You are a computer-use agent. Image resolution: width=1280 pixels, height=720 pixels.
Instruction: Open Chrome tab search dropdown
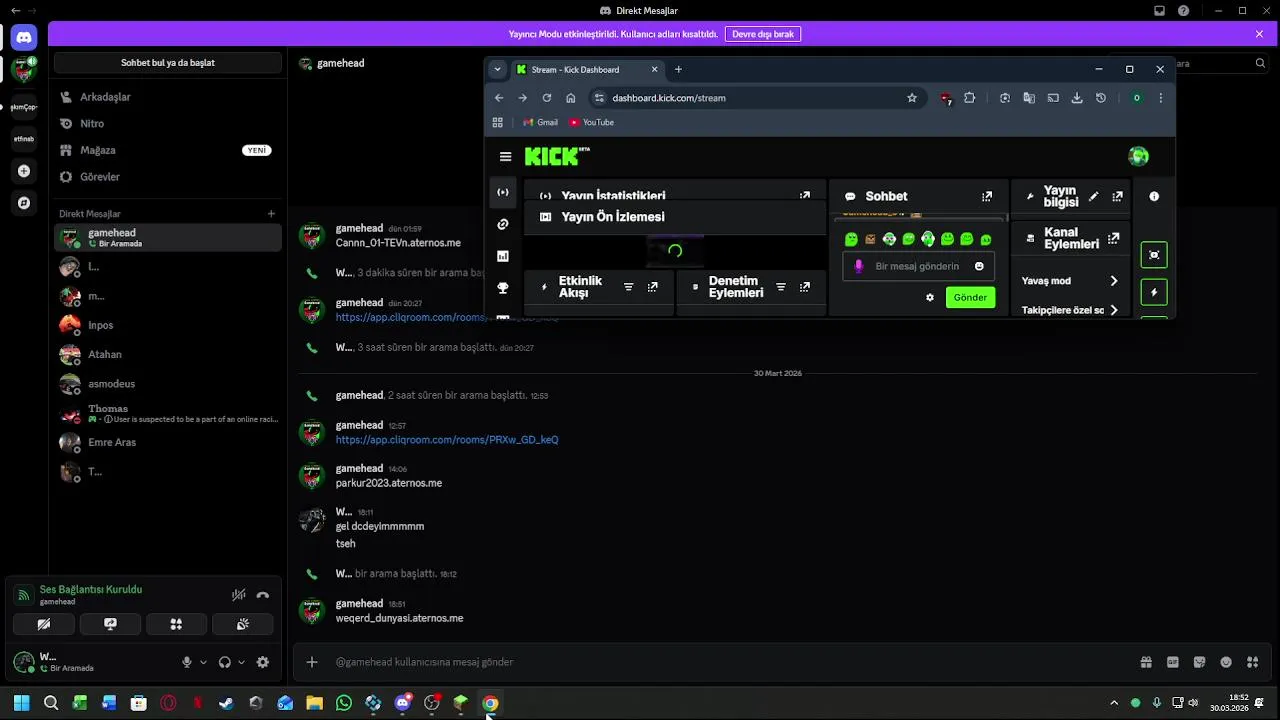497,70
